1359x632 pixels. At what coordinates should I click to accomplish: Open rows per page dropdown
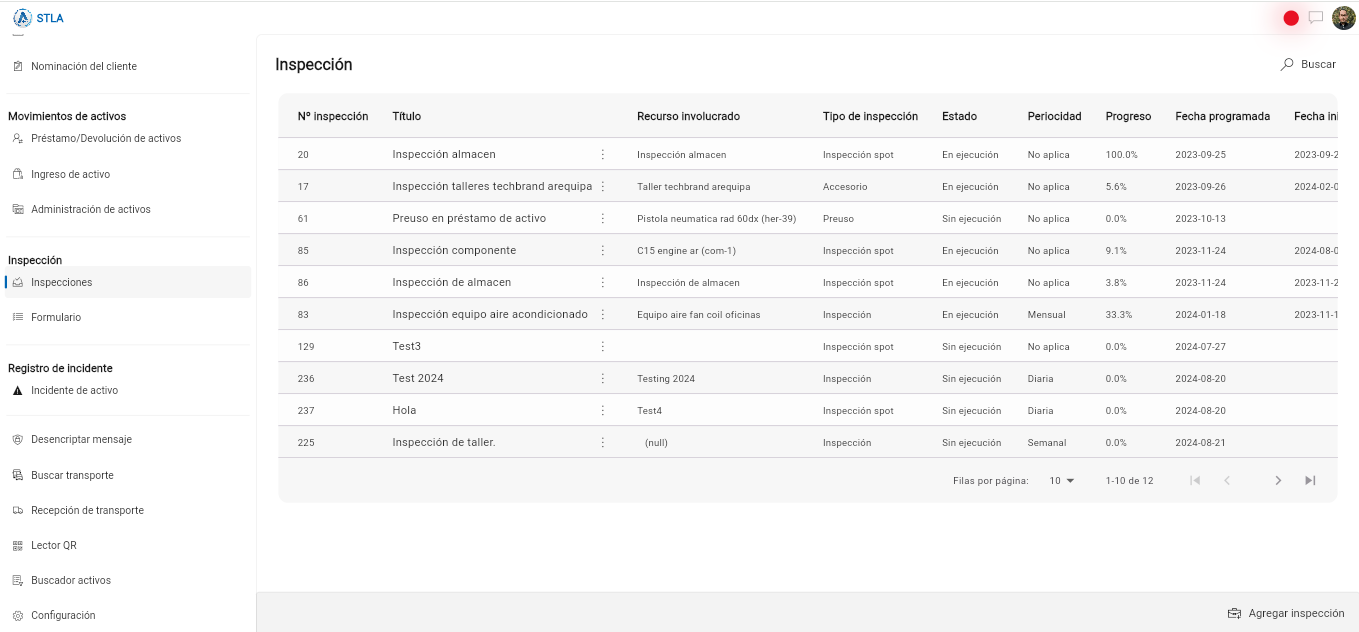(1061, 481)
